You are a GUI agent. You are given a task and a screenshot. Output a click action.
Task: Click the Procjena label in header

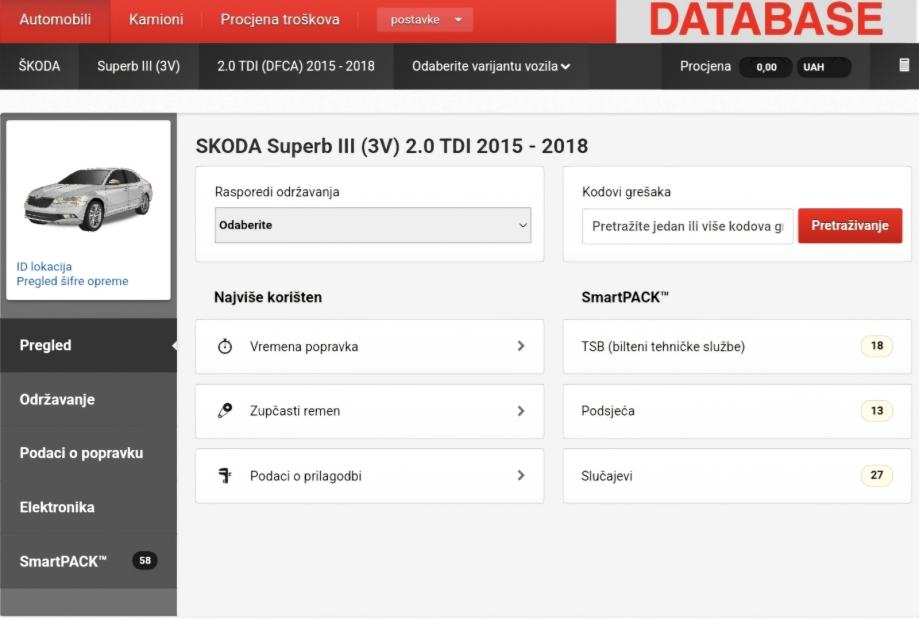pyautogui.click(x=705, y=66)
